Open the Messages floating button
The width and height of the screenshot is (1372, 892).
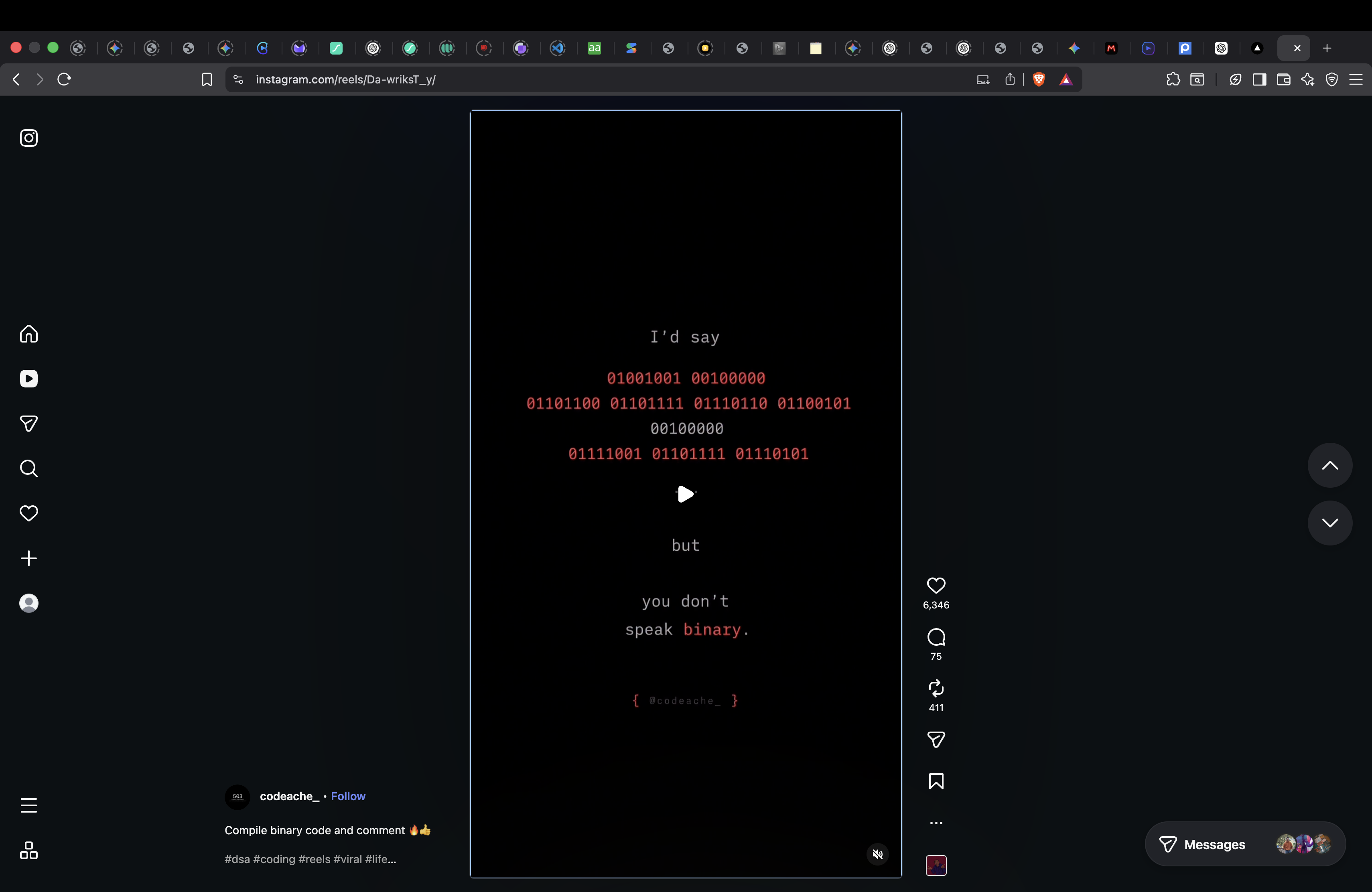[x=1244, y=844]
